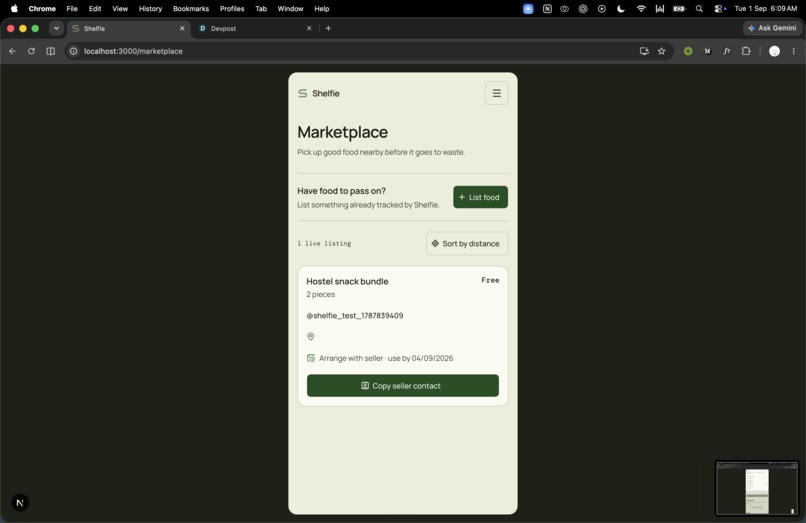Open the Extensions puzzle icon
806x523 pixels.
point(746,51)
